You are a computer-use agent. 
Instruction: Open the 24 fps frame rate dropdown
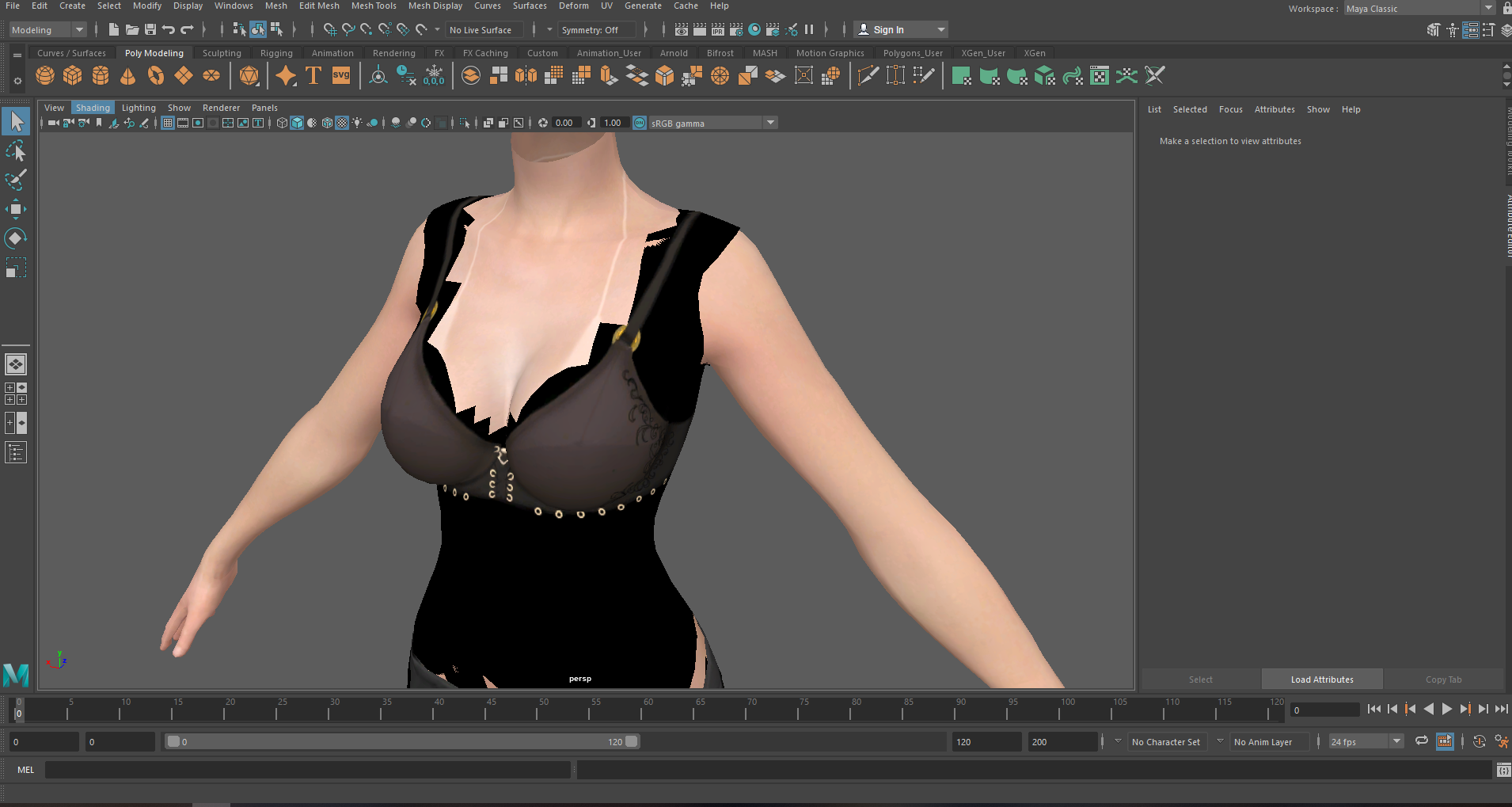[1396, 742]
